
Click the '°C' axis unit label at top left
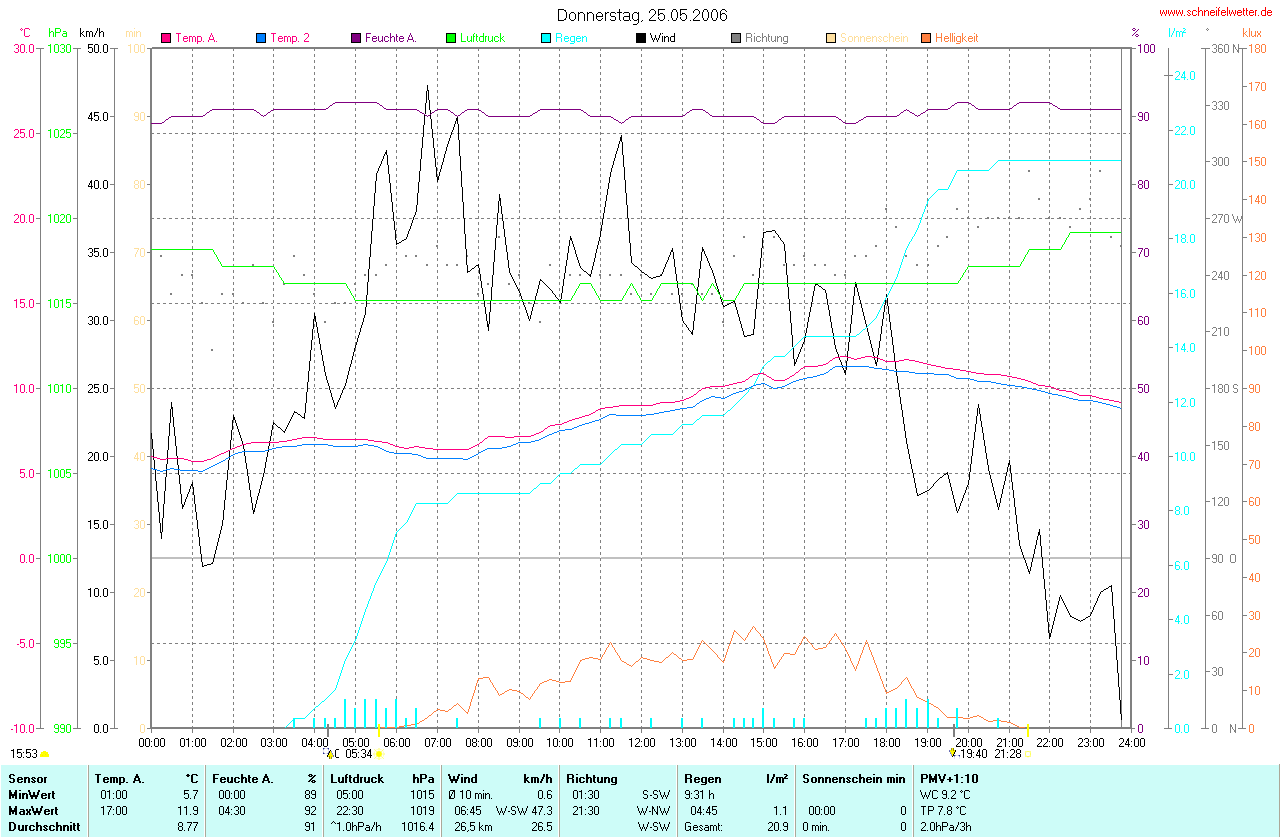[25, 34]
